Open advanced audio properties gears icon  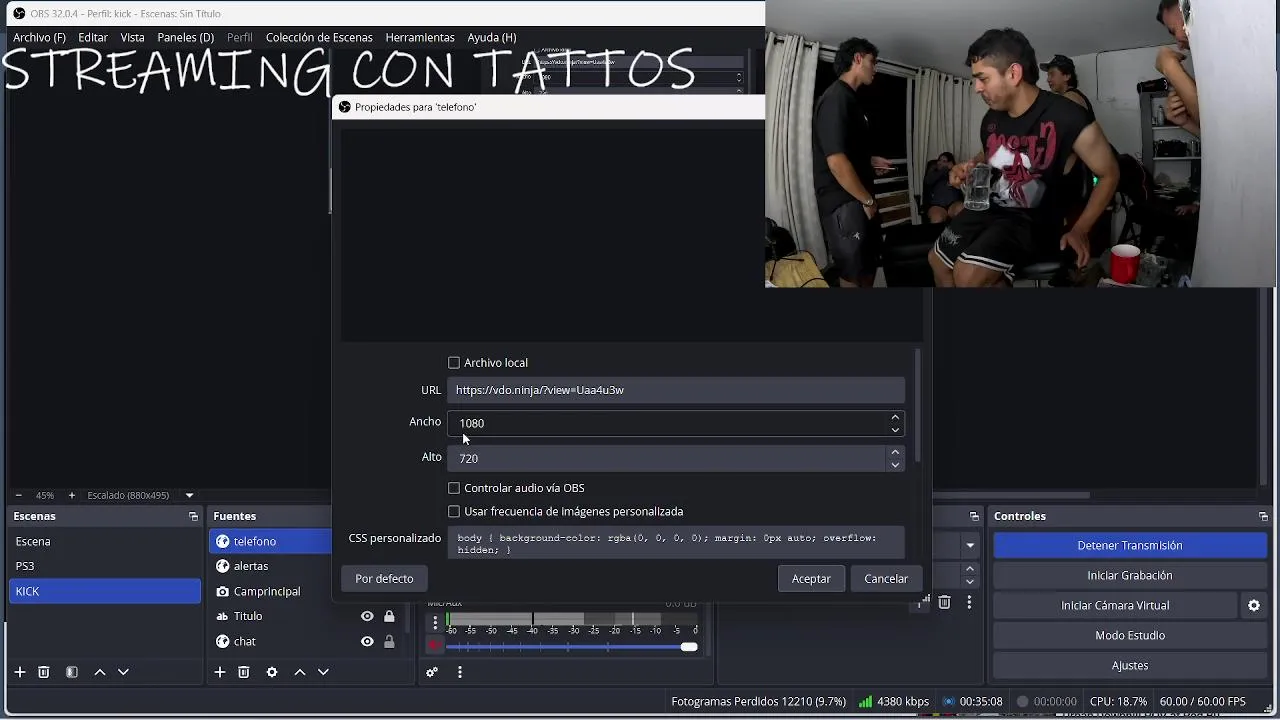432,672
